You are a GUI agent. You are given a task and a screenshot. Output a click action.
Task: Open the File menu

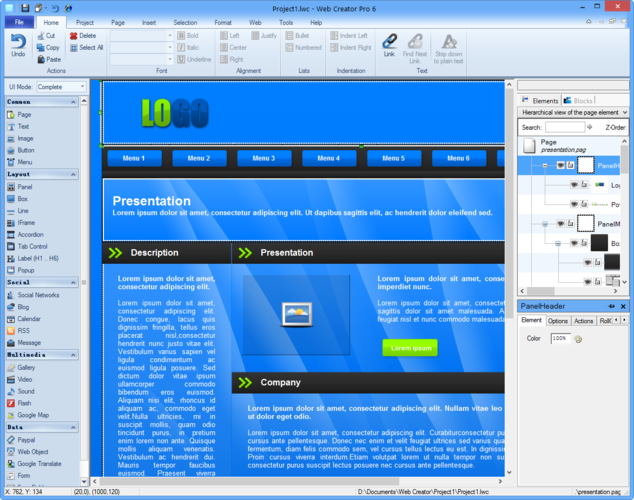19,22
